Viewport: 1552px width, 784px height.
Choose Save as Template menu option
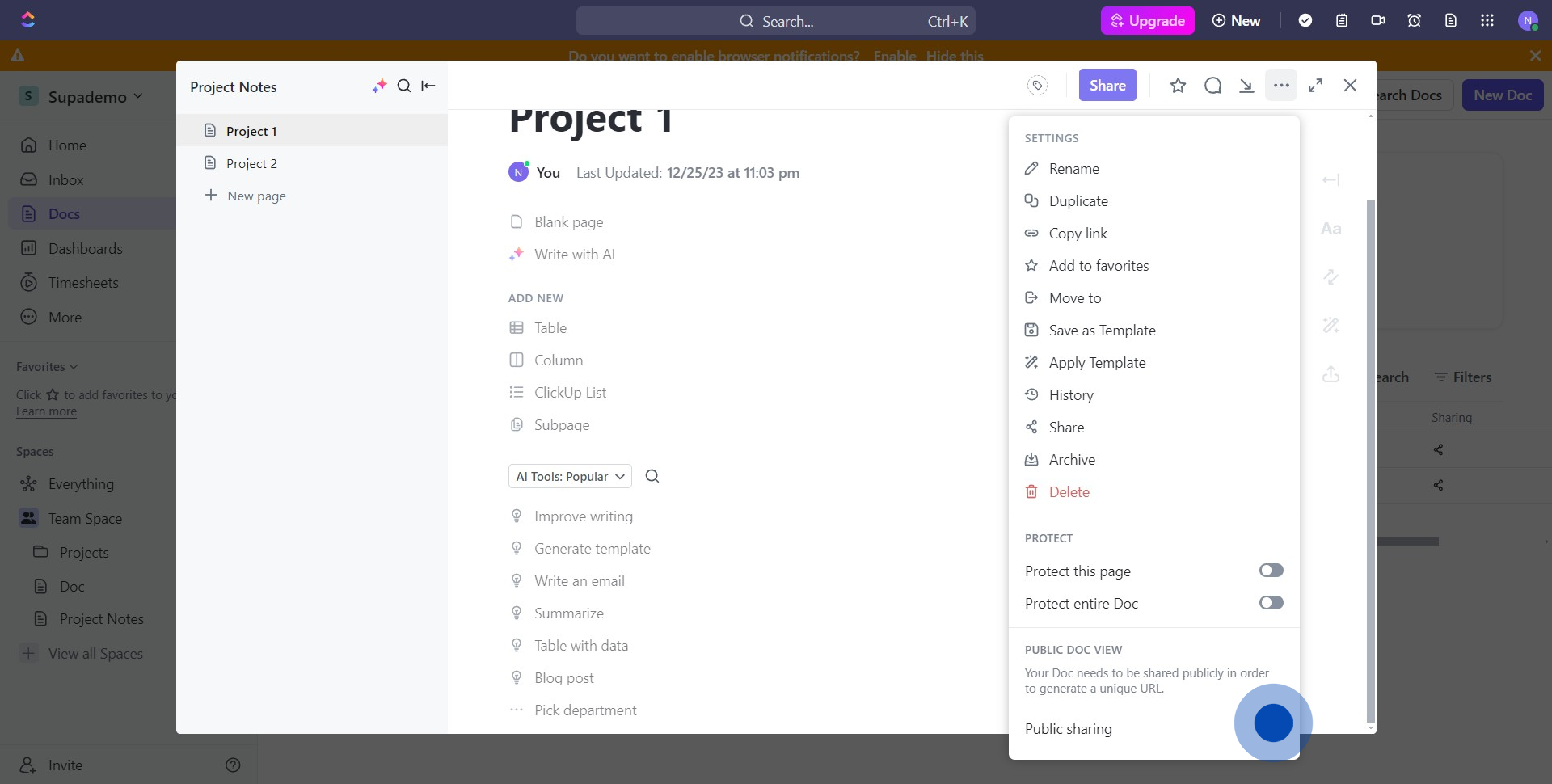1102,331
